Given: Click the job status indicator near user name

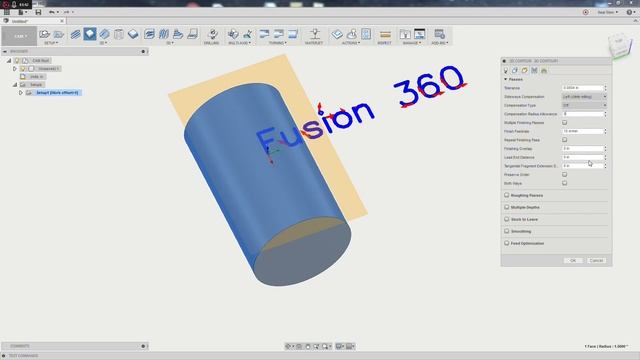Looking at the screenshot, I should point(586,12).
